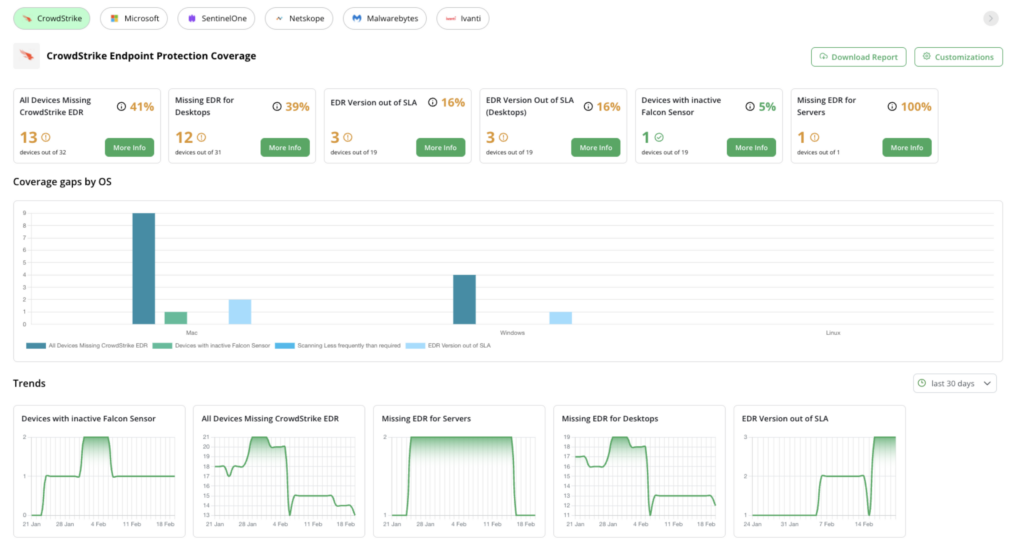Click info icon next to 100% percentage
The width and height of the screenshot is (1024, 543).
click(x=892, y=107)
